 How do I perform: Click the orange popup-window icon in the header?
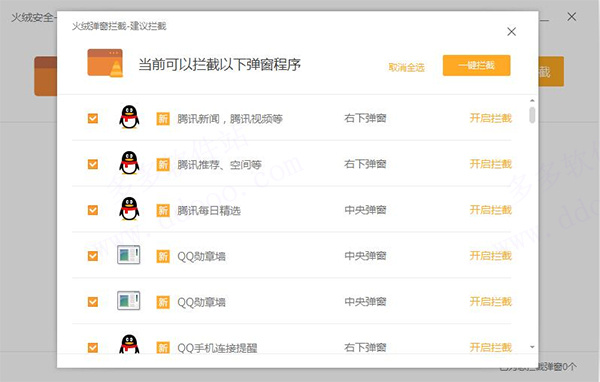click(105, 63)
